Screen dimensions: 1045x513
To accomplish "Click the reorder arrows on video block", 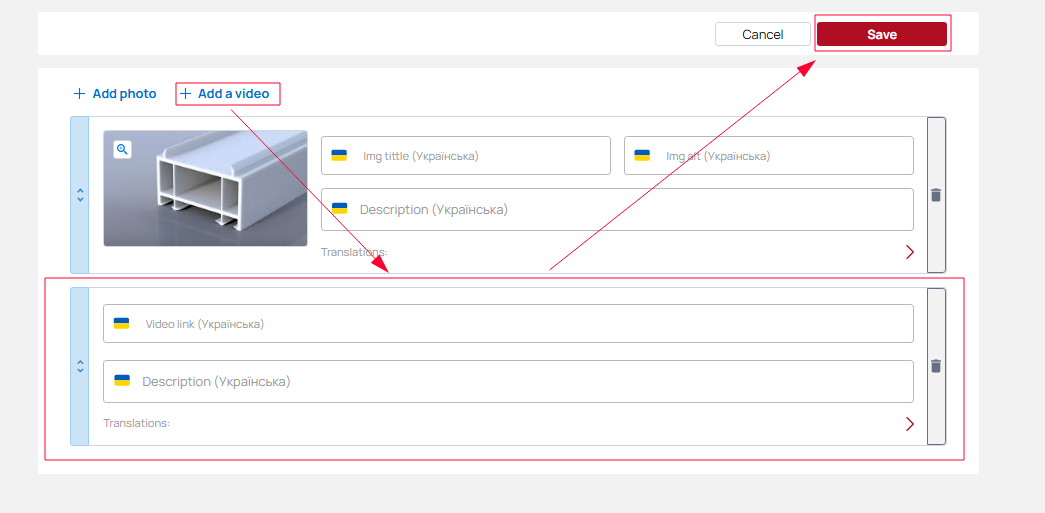I will (80, 366).
